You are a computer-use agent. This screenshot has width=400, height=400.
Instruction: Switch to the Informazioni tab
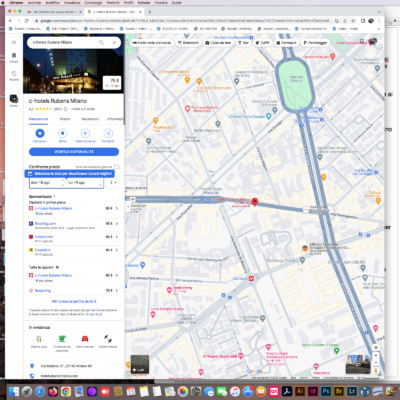click(x=115, y=119)
